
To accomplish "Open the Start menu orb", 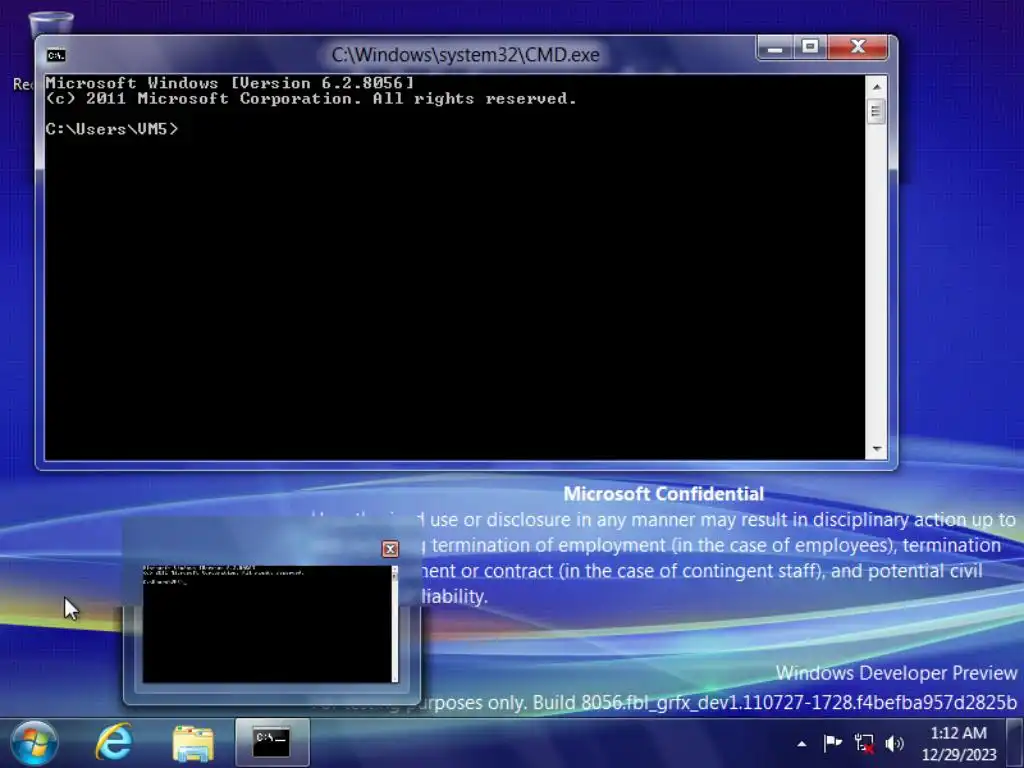I will [33, 743].
